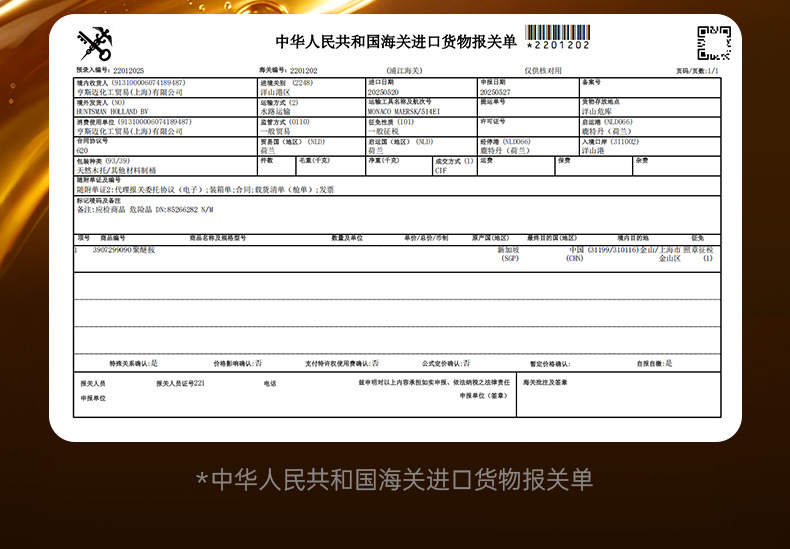This screenshot has height=549, width=790.
Task: Click the 境内目的地 column header
Action: pos(633,238)
